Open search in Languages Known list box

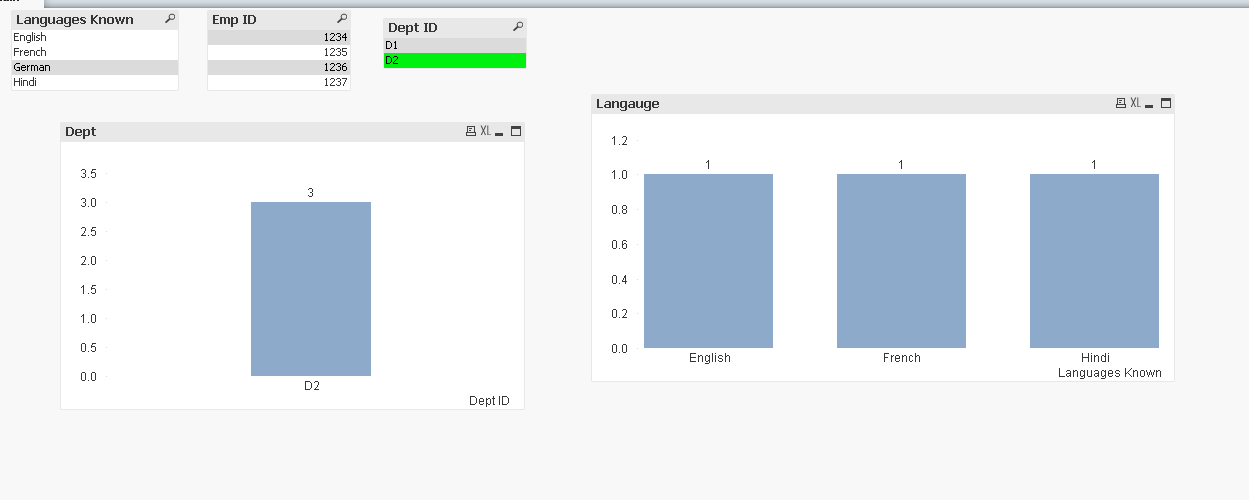[170, 19]
